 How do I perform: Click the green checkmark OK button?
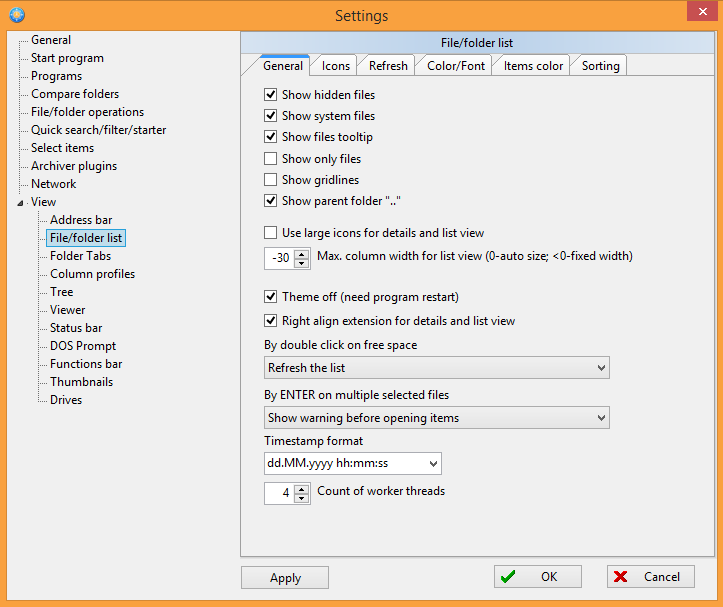[537, 577]
